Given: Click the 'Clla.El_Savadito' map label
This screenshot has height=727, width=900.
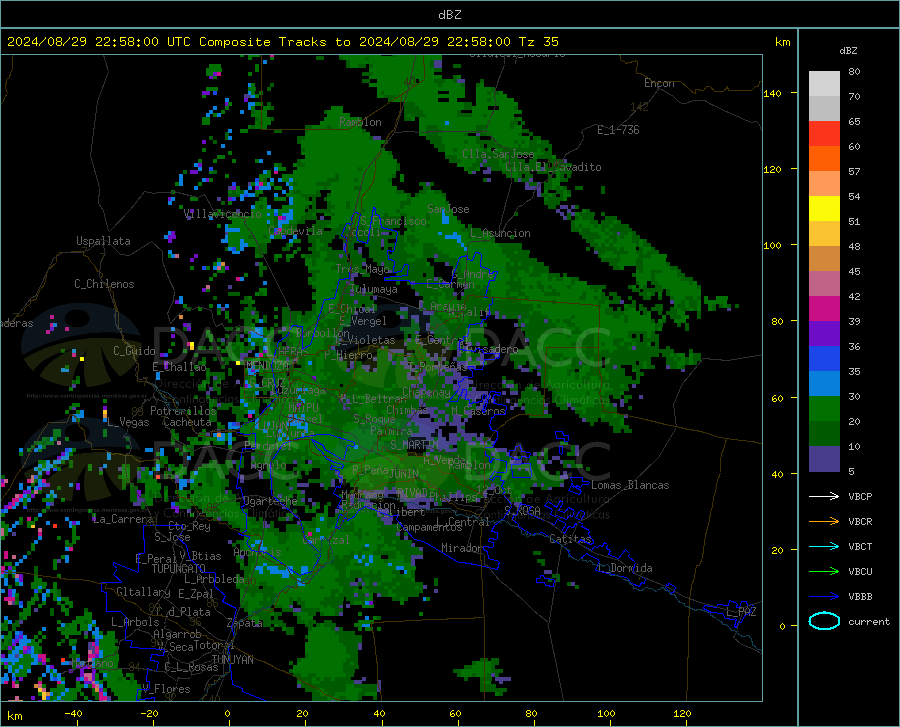Looking at the screenshot, I should [x=553, y=167].
